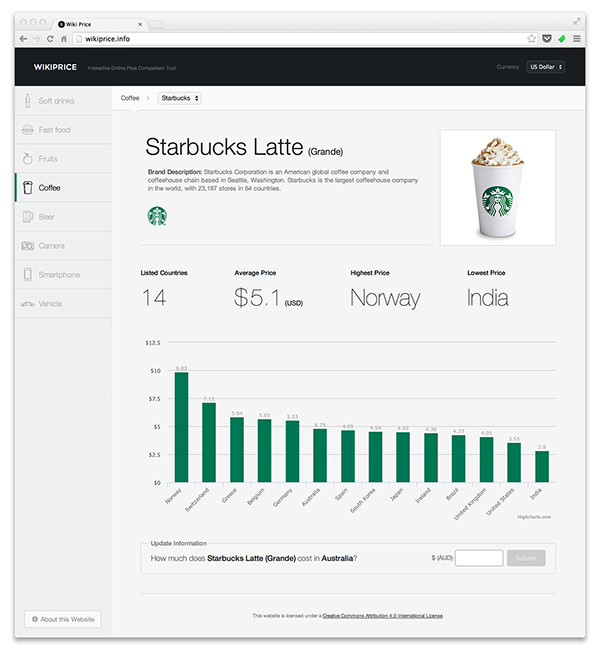Open the Fruits category
Screen dimensions: 600x652
(x=63, y=158)
